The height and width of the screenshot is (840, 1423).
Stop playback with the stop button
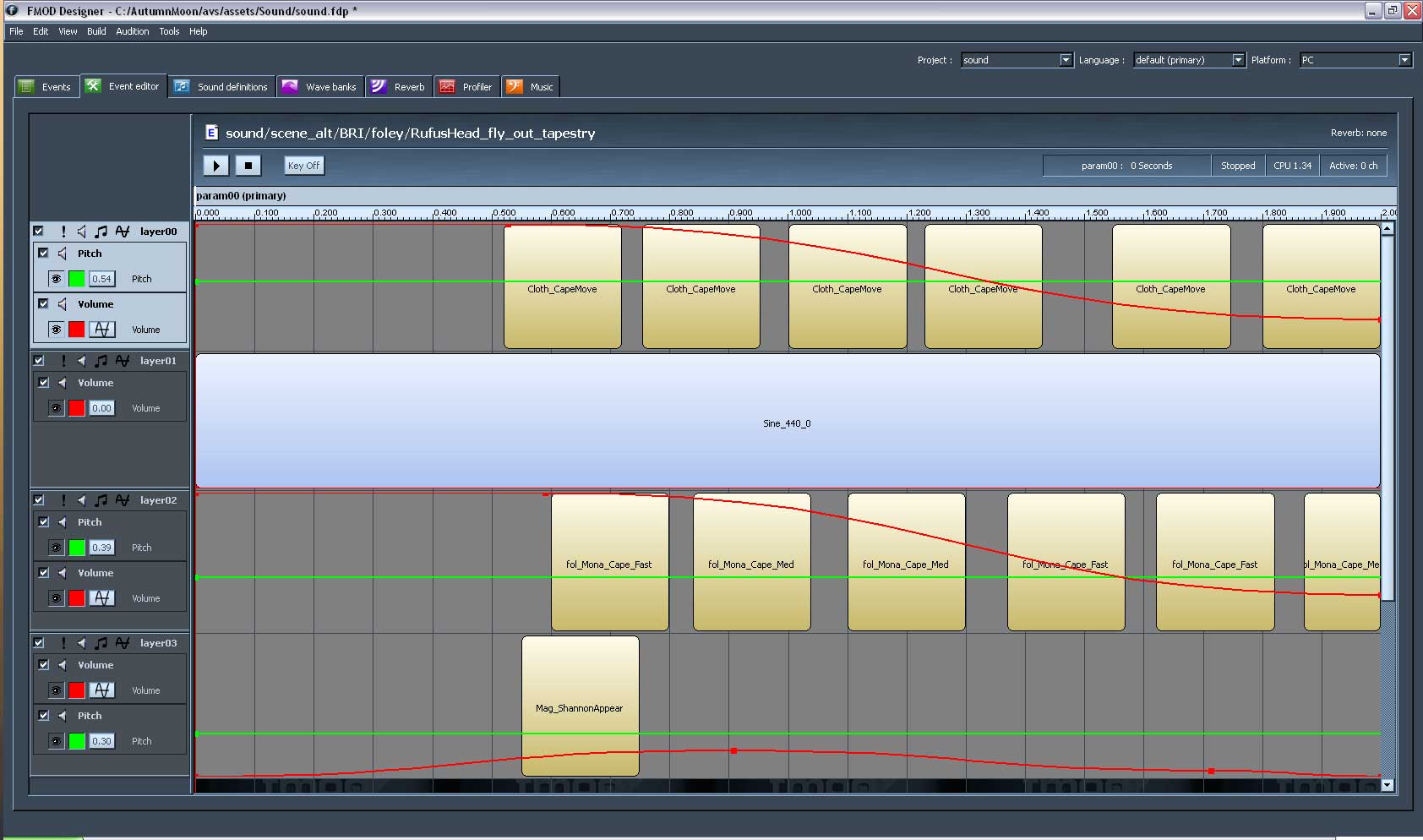pos(248,166)
